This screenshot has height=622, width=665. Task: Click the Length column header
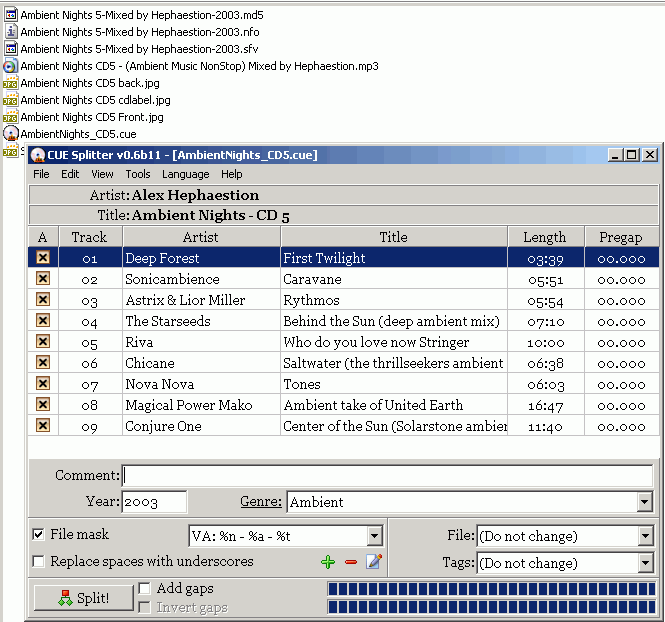[545, 237]
